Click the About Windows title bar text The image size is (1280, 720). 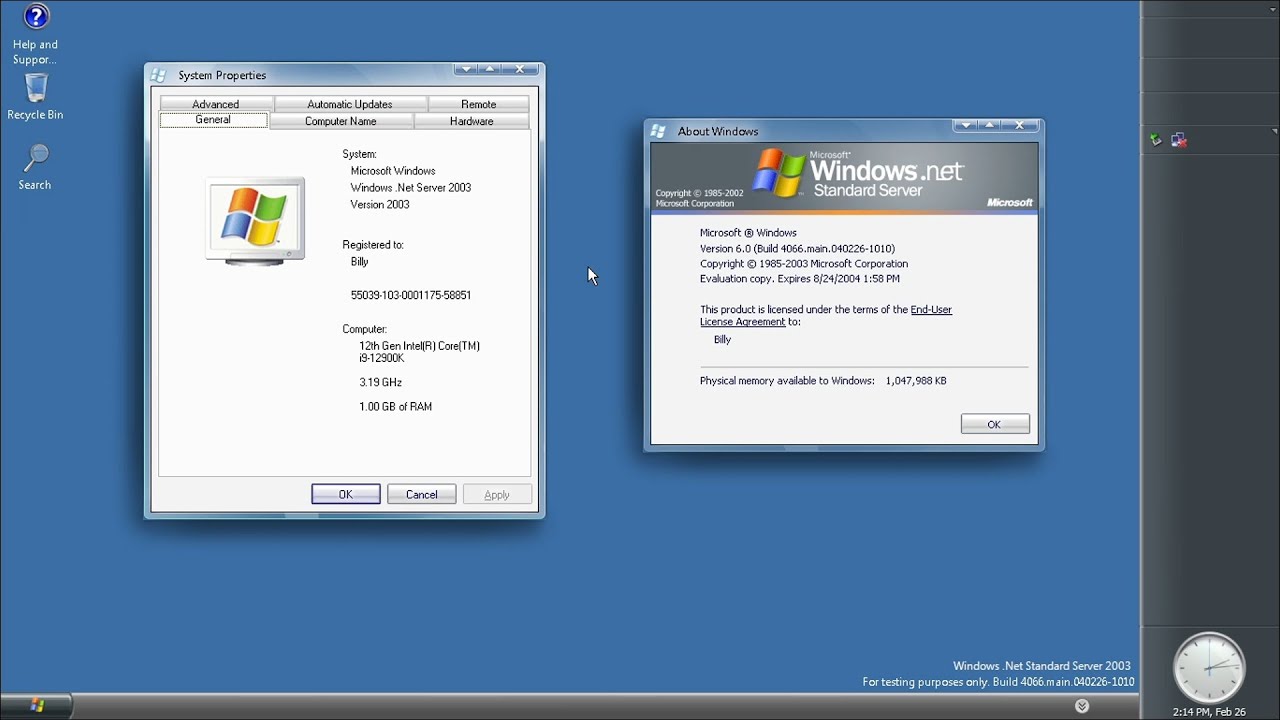(718, 131)
